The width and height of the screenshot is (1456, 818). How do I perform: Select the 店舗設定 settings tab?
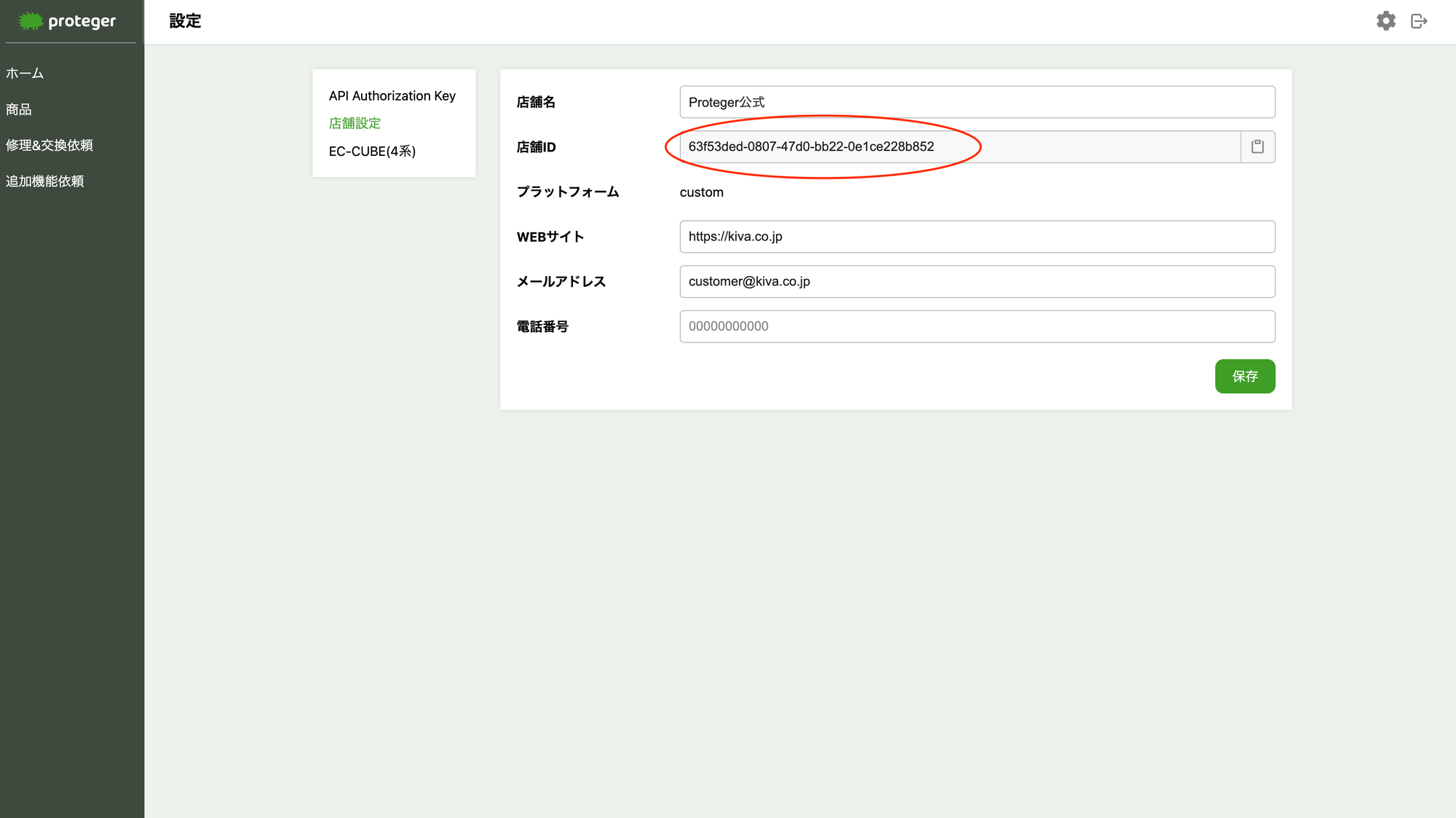355,123
